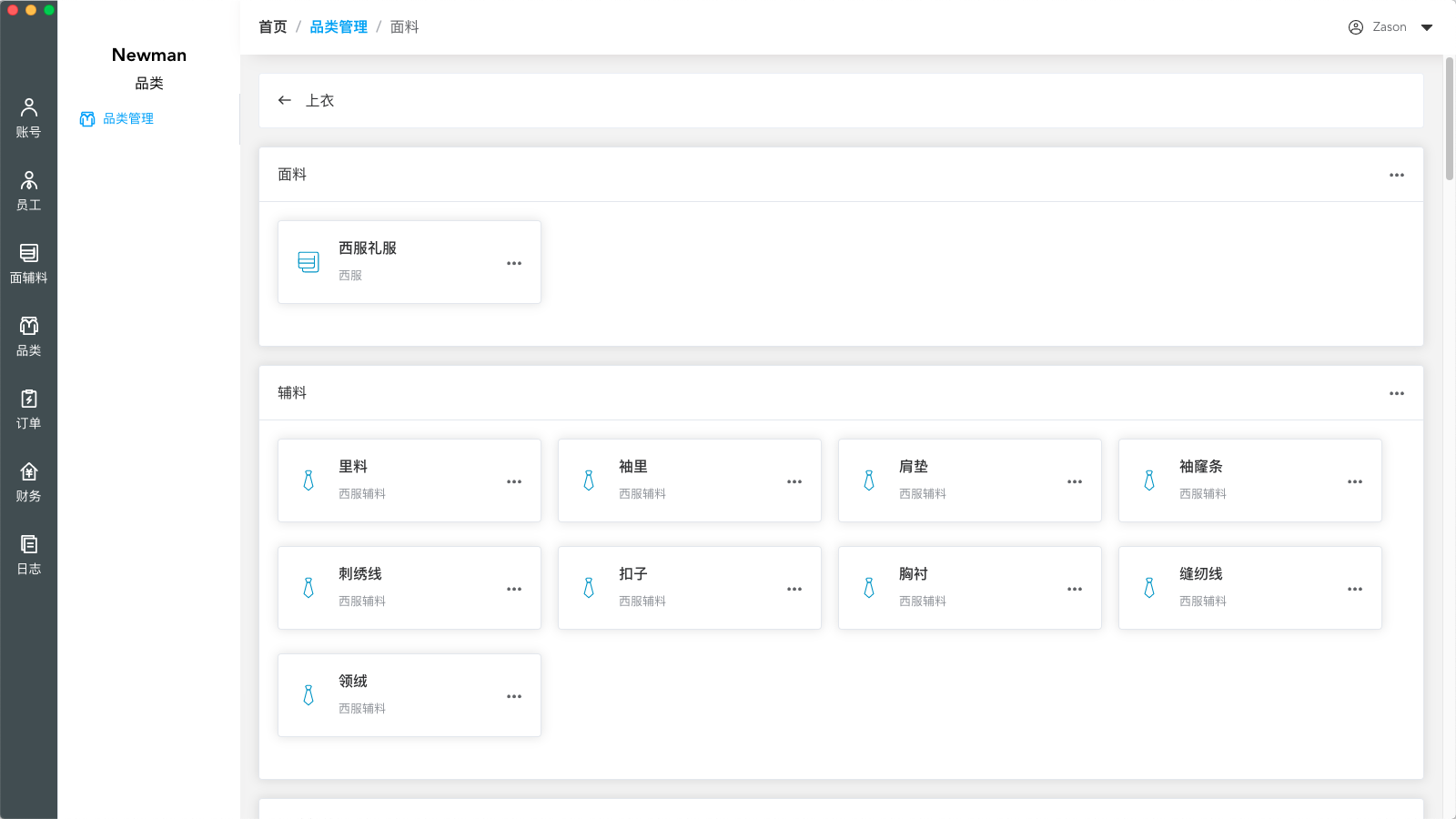Open more options on 西服礼服 card
The height and width of the screenshot is (819, 1456).
coord(514,263)
